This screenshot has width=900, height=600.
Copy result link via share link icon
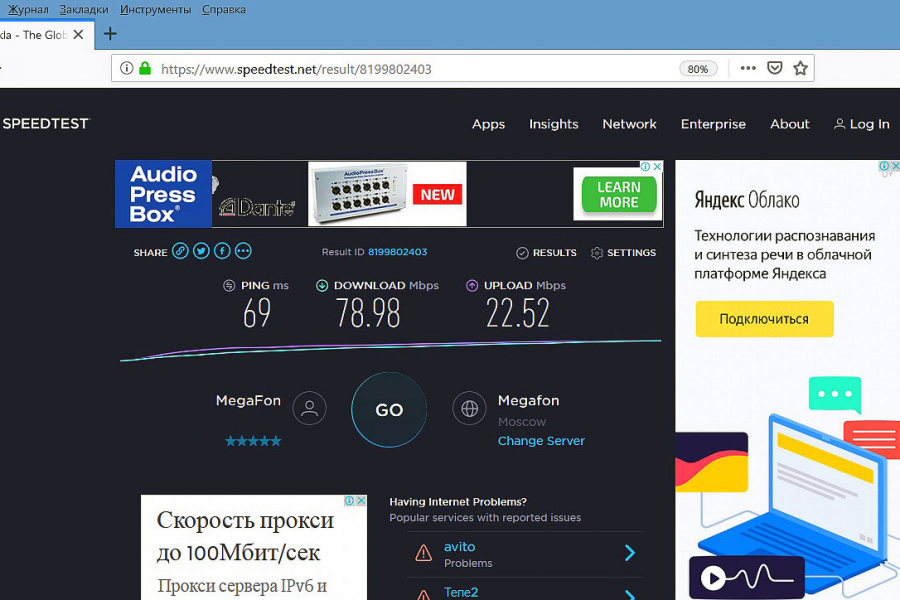(x=180, y=251)
